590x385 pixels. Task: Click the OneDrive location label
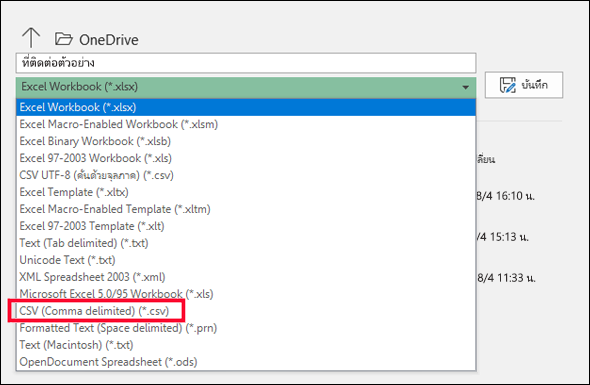coord(109,40)
